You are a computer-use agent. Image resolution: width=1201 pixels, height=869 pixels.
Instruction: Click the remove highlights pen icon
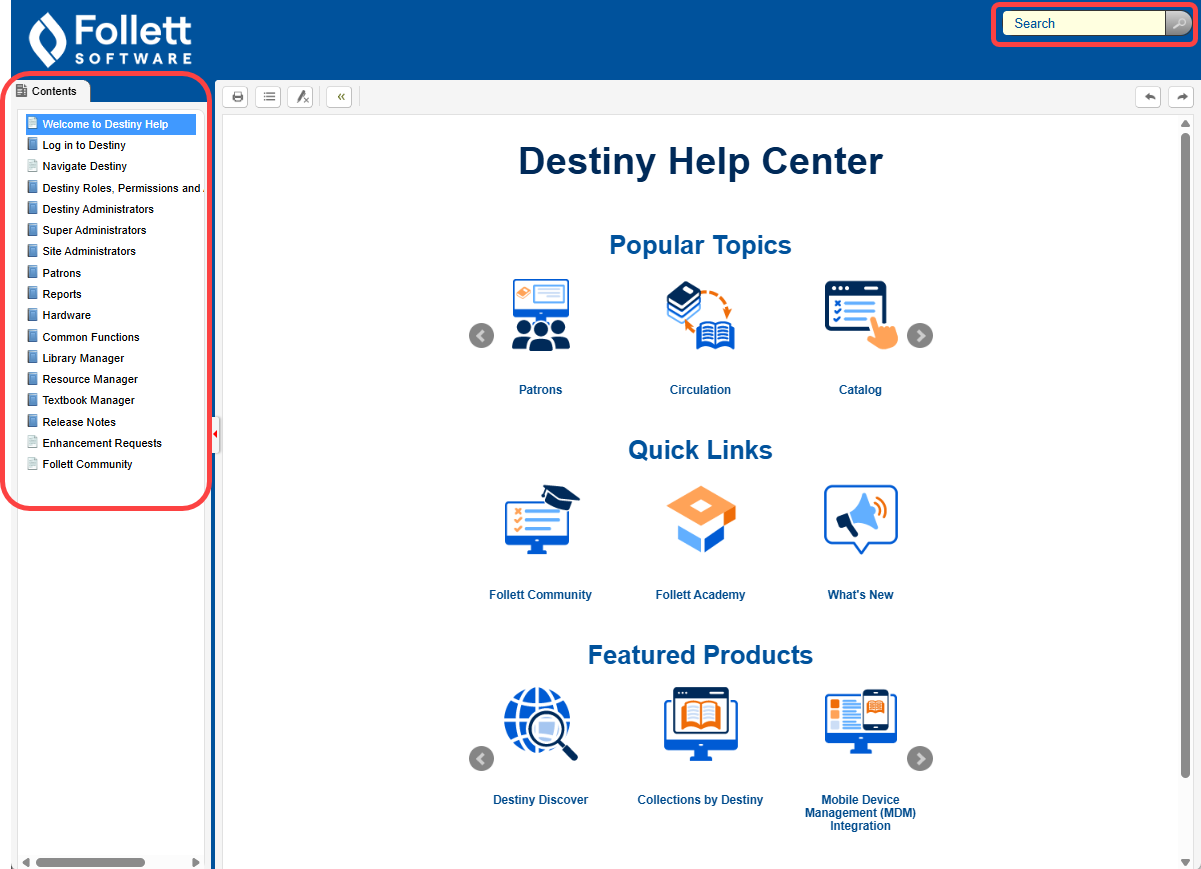tap(300, 96)
